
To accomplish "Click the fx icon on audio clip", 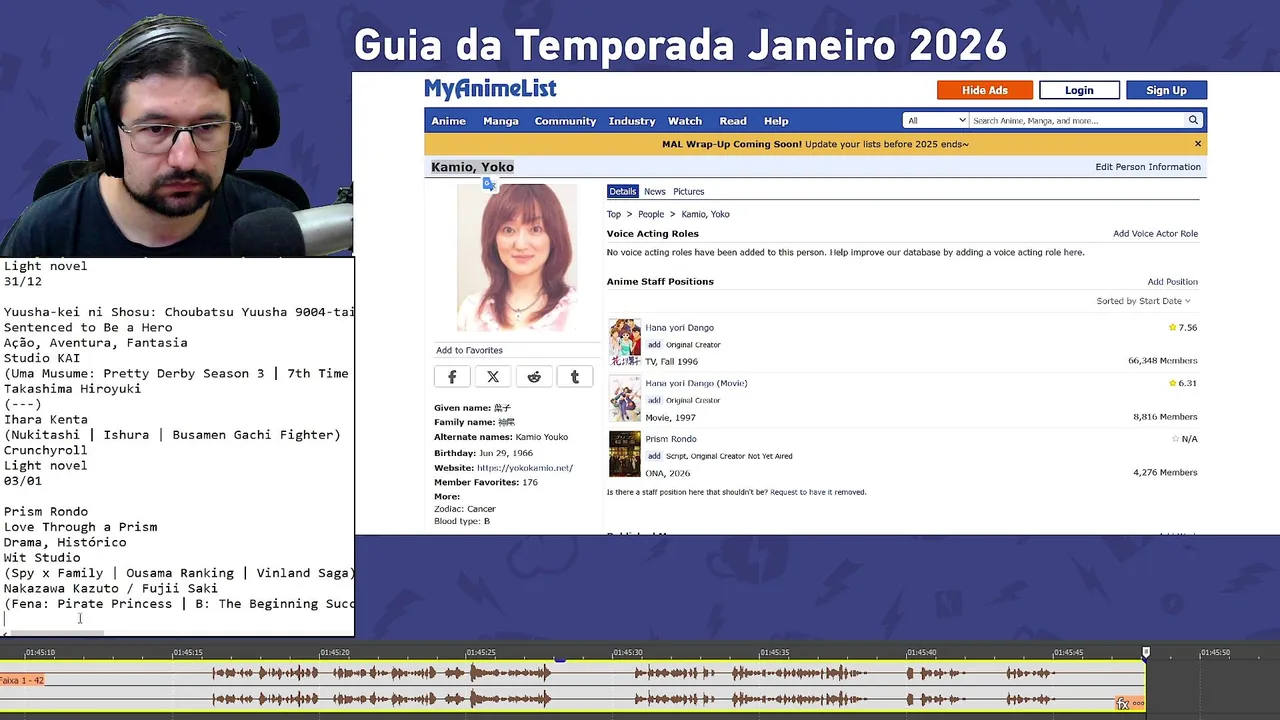I will tap(1123, 704).
